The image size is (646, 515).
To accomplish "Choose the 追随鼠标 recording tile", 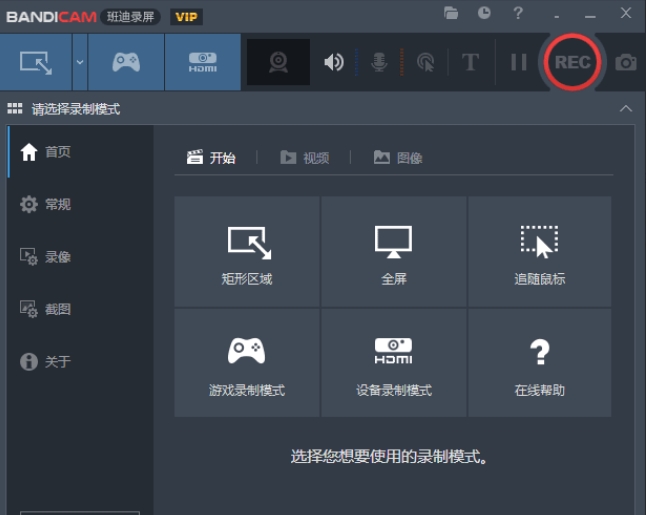I will (x=540, y=252).
